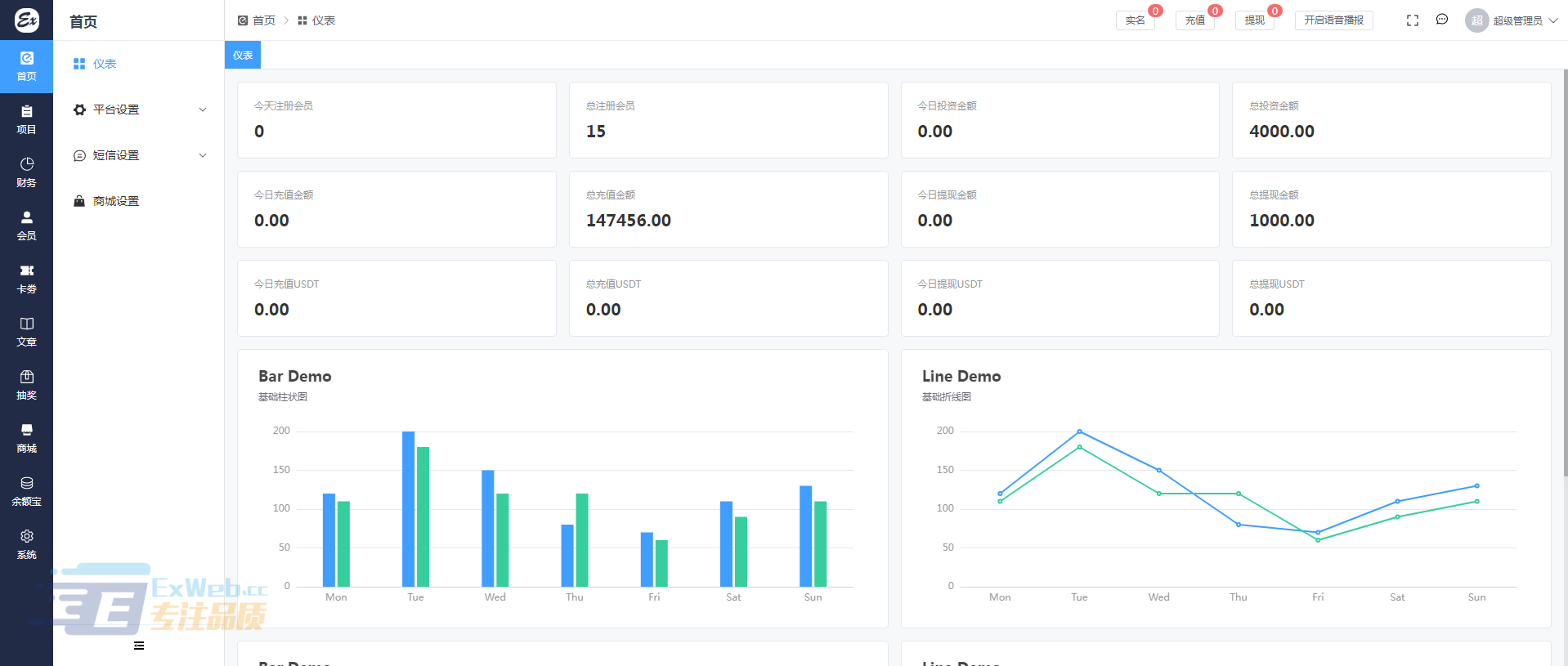
Task: Open the 首页 home sidebar icon
Action: [x=26, y=66]
